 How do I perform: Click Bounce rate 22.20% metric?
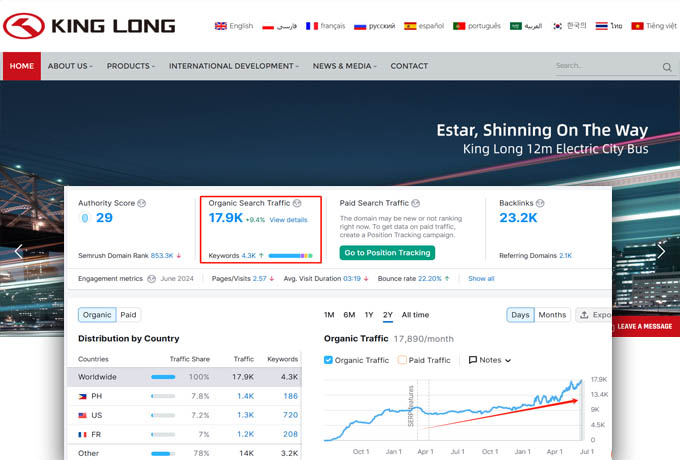point(414,279)
